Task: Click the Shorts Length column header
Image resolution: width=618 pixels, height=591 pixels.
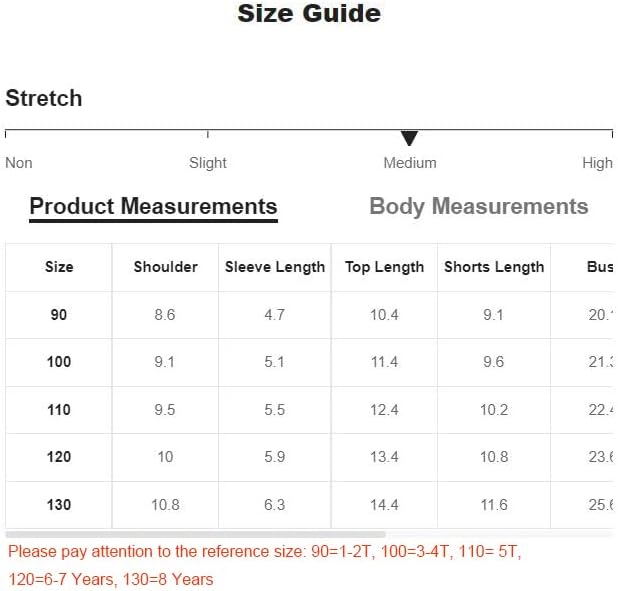Action: pos(494,267)
